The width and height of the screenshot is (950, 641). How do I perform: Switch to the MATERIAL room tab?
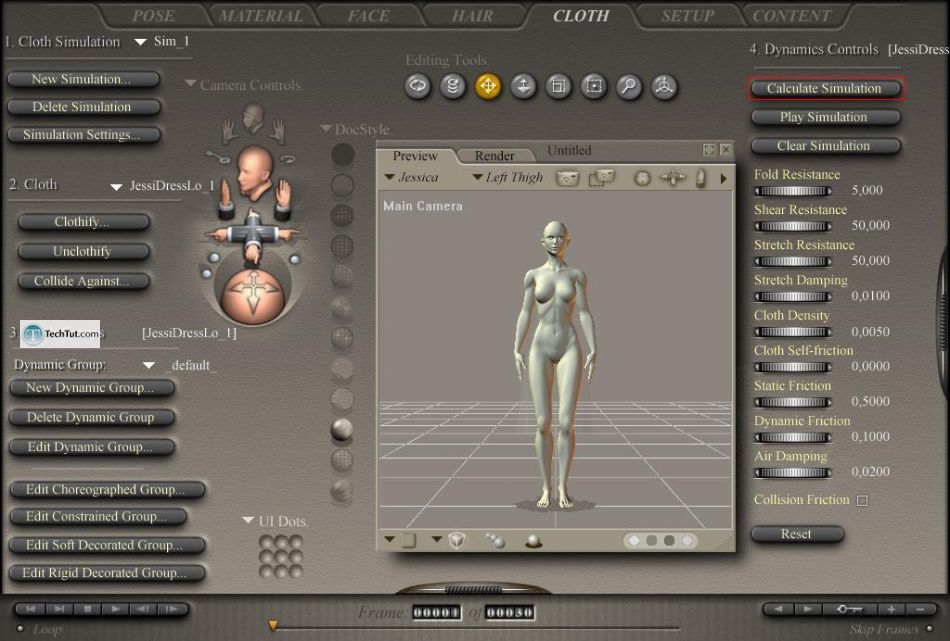point(260,15)
